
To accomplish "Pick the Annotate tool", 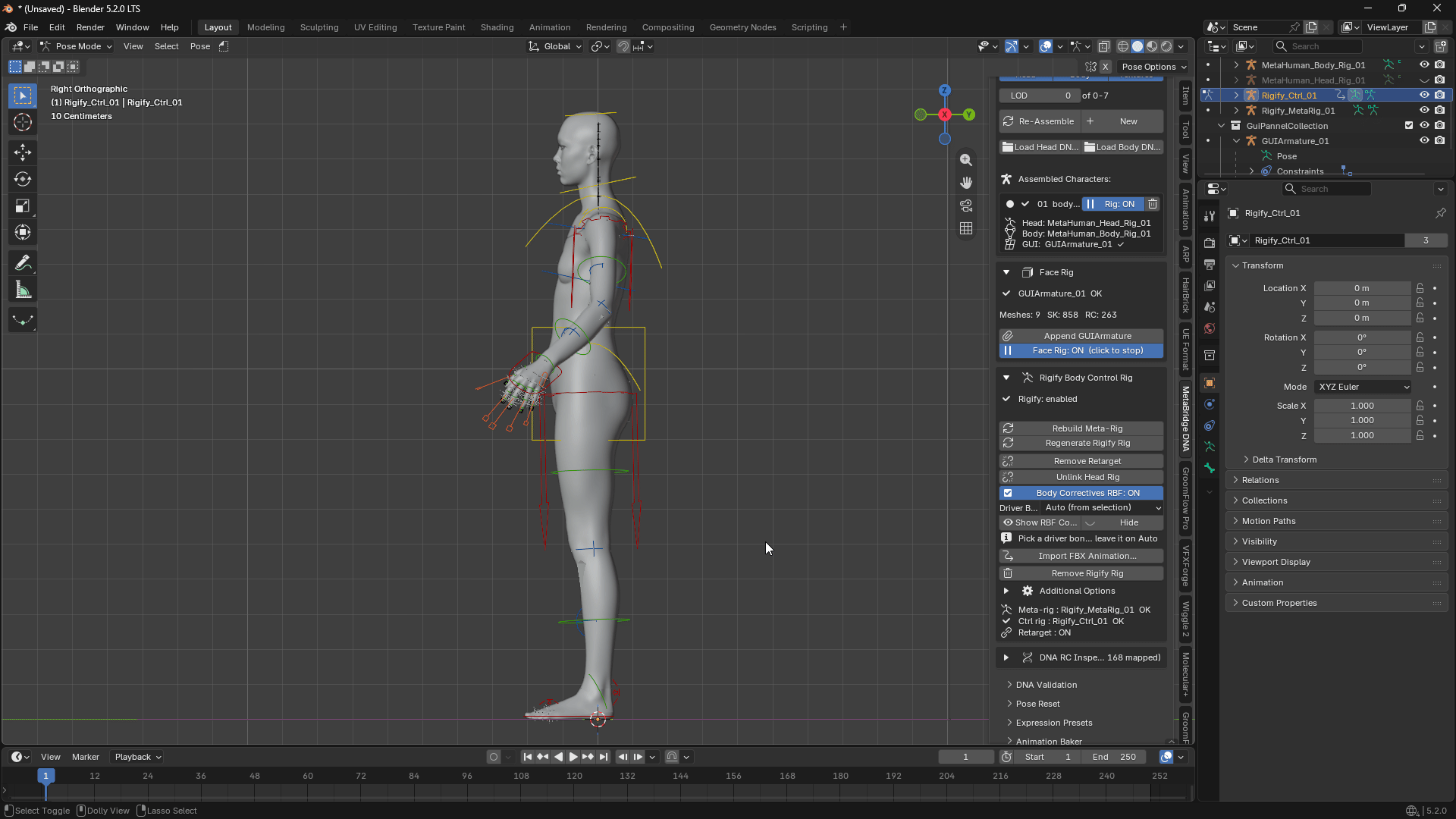I will pyautogui.click(x=23, y=263).
